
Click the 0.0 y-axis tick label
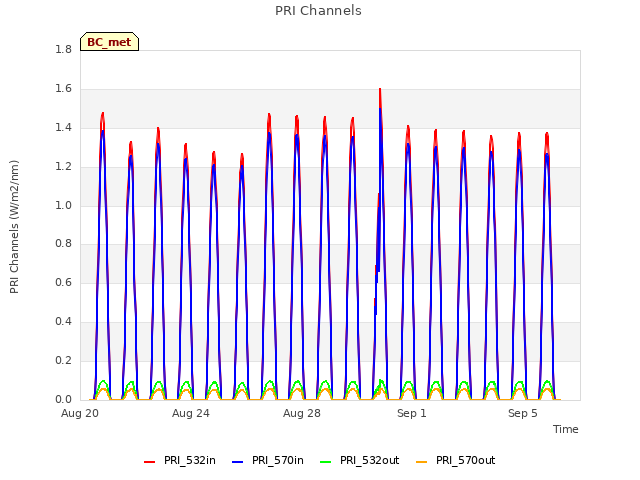click(x=63, y=400)
